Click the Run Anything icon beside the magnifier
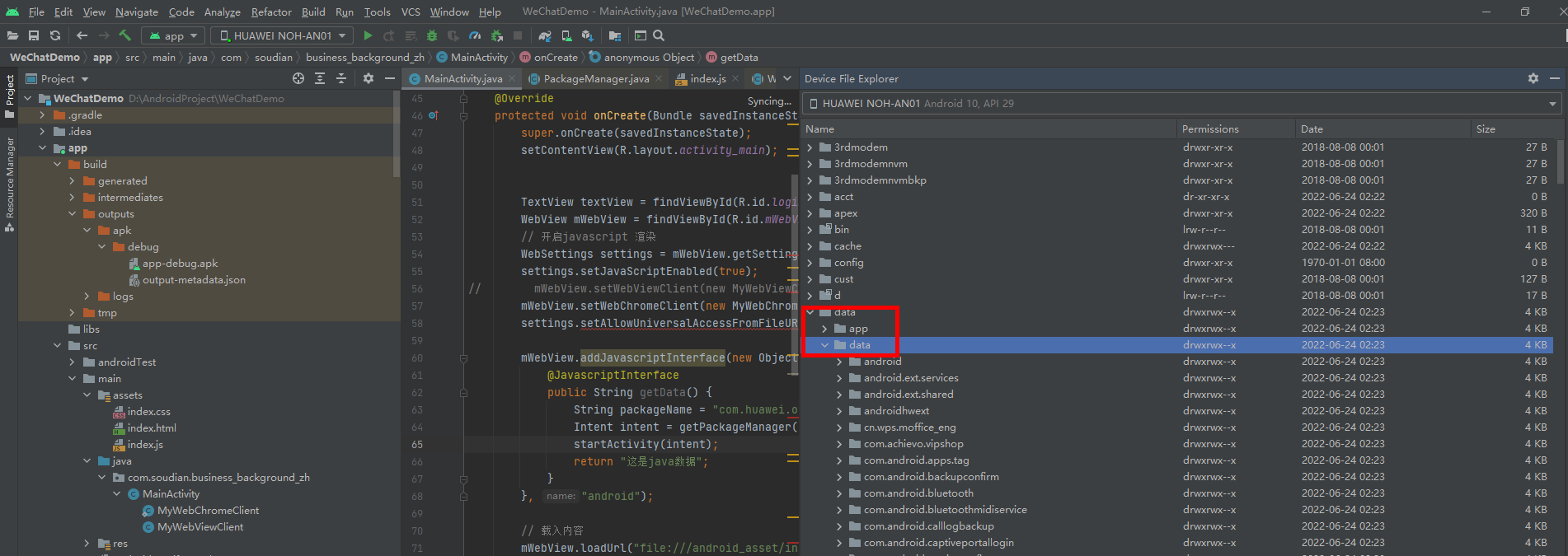 (641, 35)
